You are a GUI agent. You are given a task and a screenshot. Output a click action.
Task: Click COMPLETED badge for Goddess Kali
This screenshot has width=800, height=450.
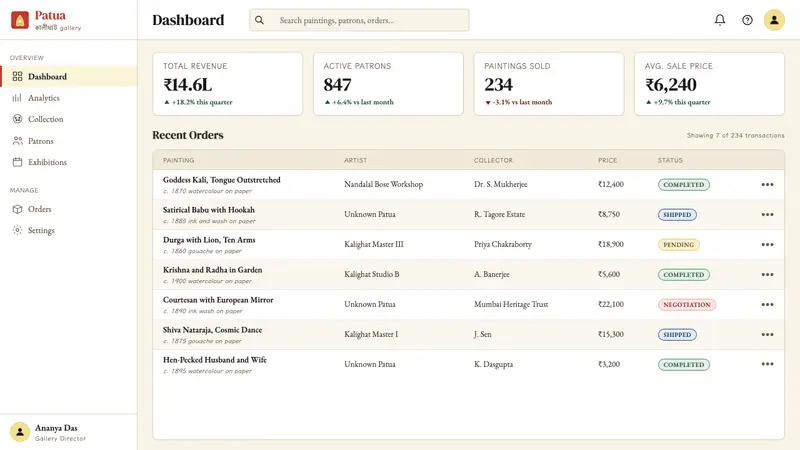684,185
